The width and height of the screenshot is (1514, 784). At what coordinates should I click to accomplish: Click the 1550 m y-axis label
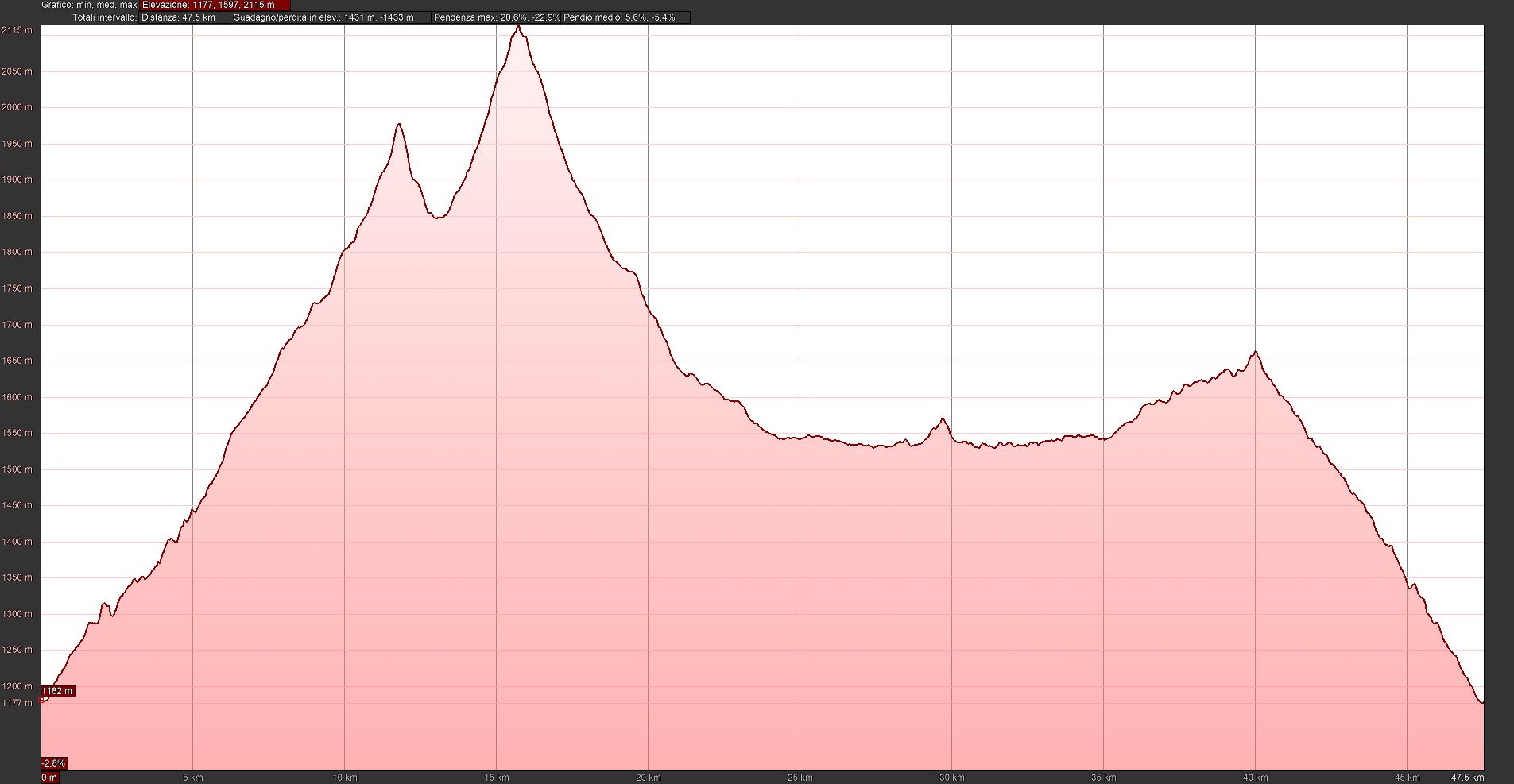point(17,434)
